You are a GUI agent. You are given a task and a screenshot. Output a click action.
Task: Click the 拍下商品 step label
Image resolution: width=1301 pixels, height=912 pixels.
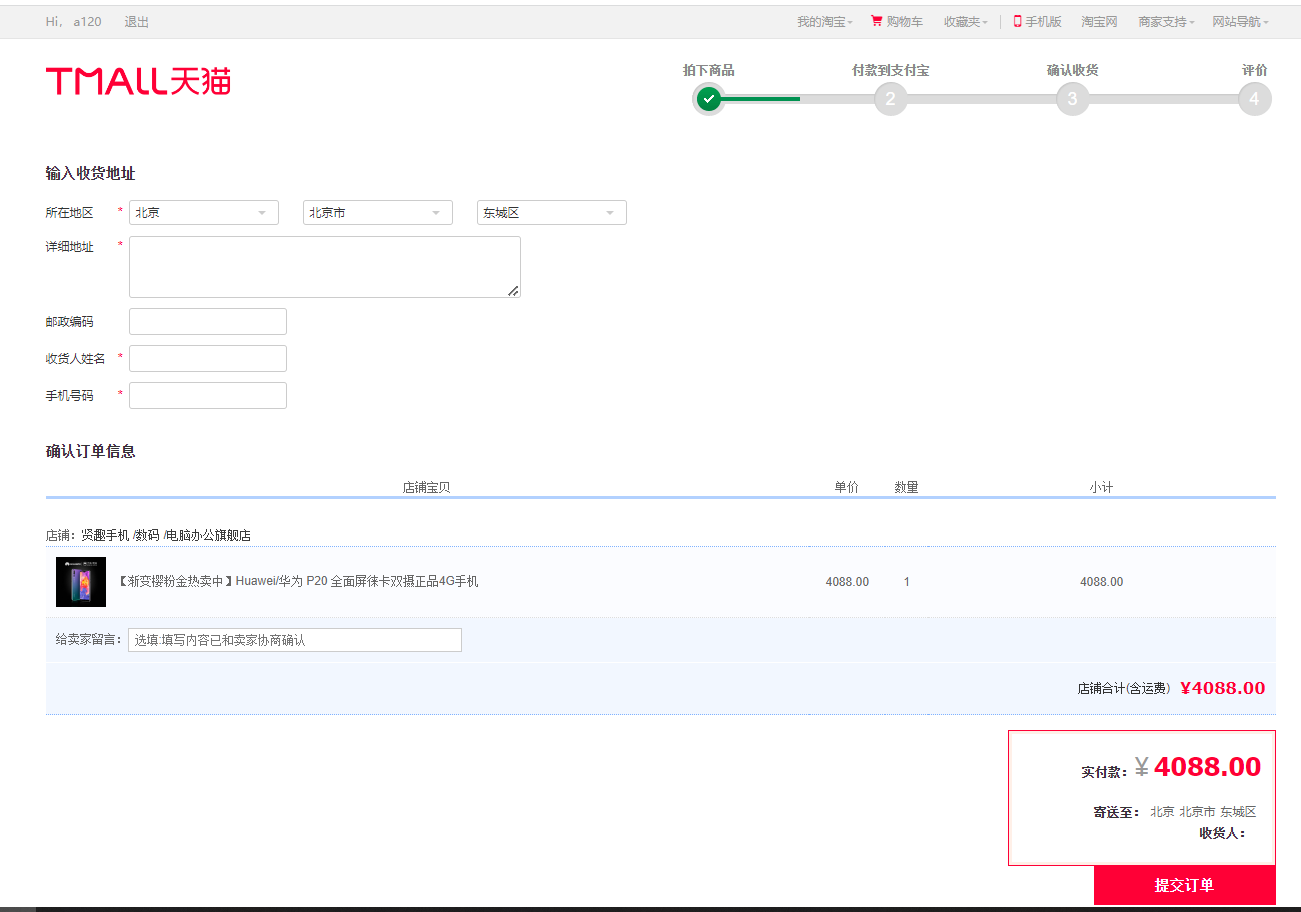click(x=709, y=70)
